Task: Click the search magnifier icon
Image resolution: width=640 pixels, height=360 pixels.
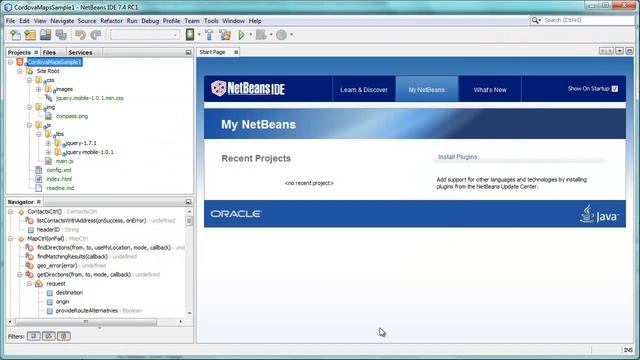Action: 536,20
